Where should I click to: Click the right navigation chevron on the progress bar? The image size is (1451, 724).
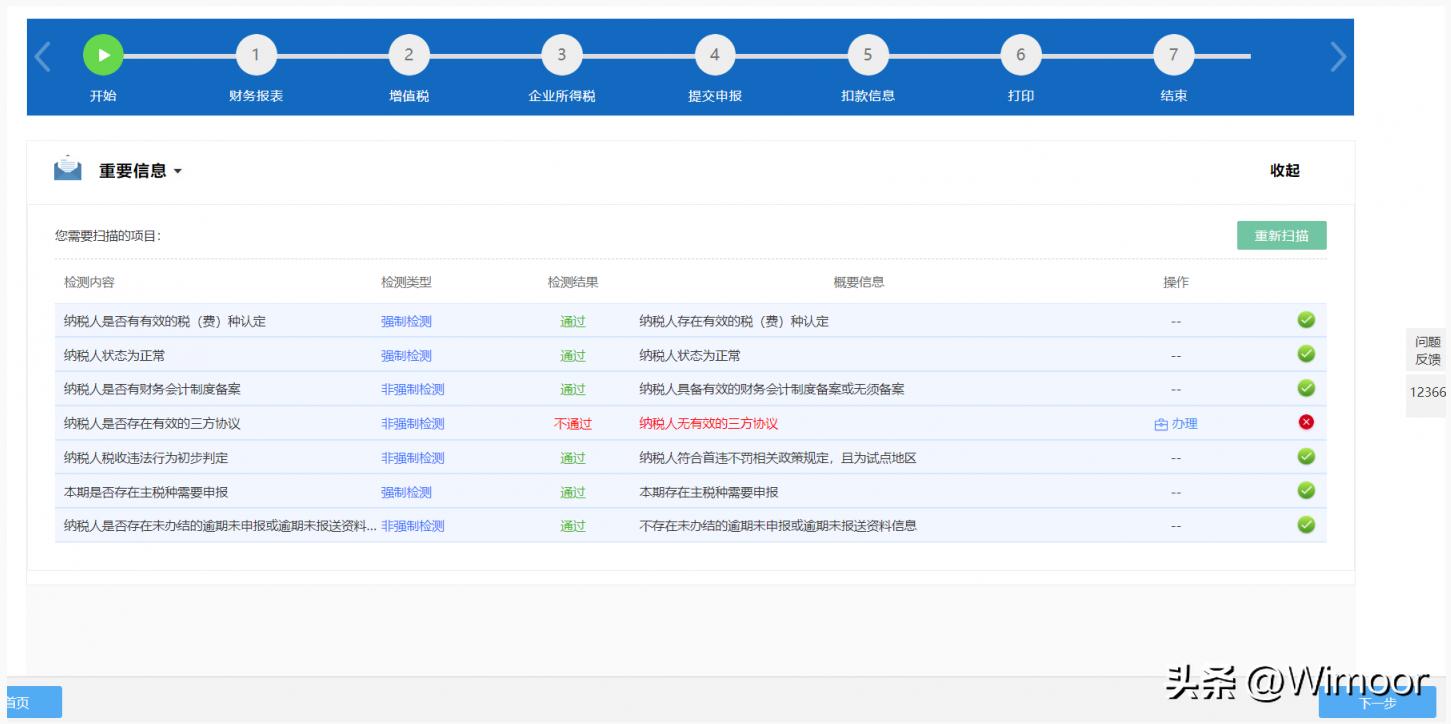[1338, 58]
